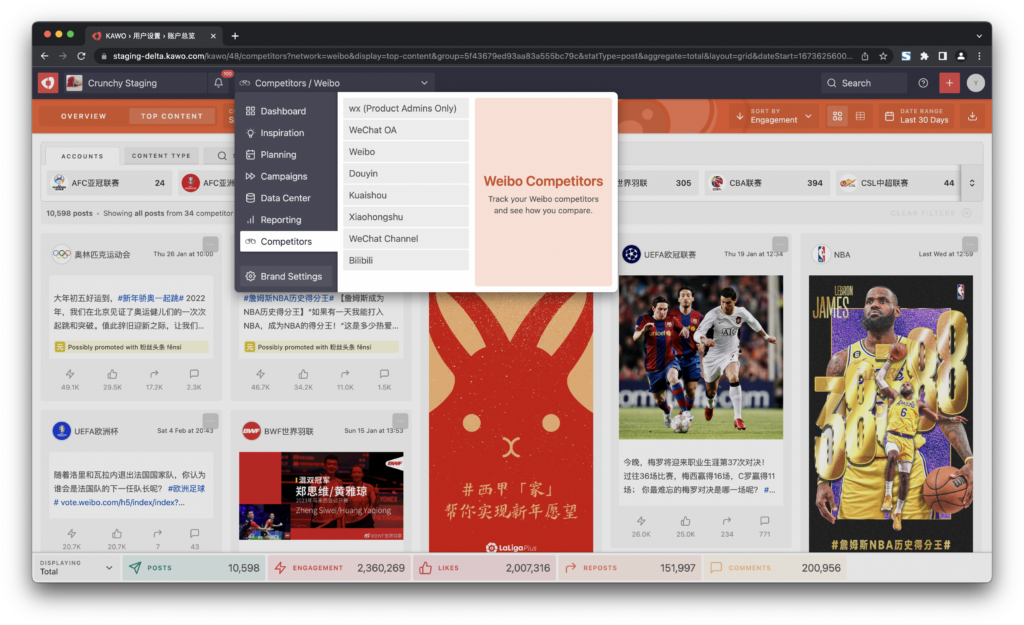Open the browser side panel icon
This screenshot has width=1024, height=625.
point(942,56)
